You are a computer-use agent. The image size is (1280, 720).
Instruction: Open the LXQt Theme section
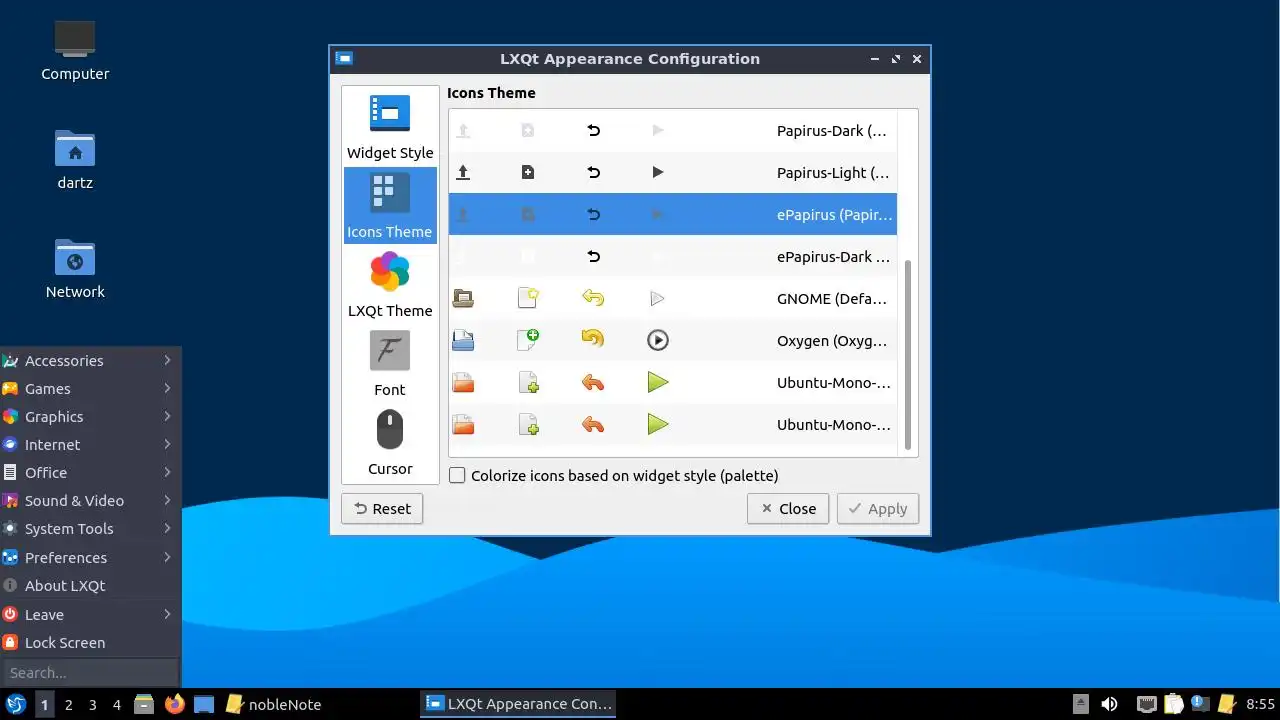pos(390,285)
